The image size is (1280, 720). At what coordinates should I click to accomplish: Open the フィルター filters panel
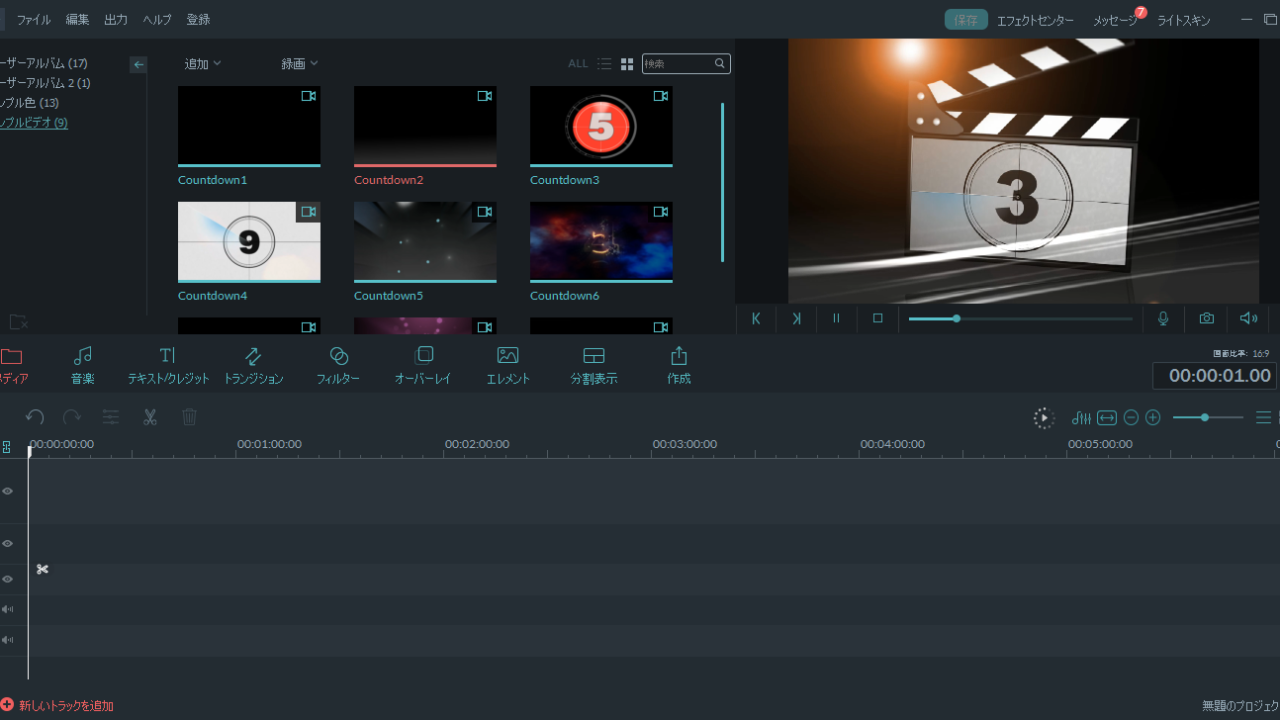point(338,366)
